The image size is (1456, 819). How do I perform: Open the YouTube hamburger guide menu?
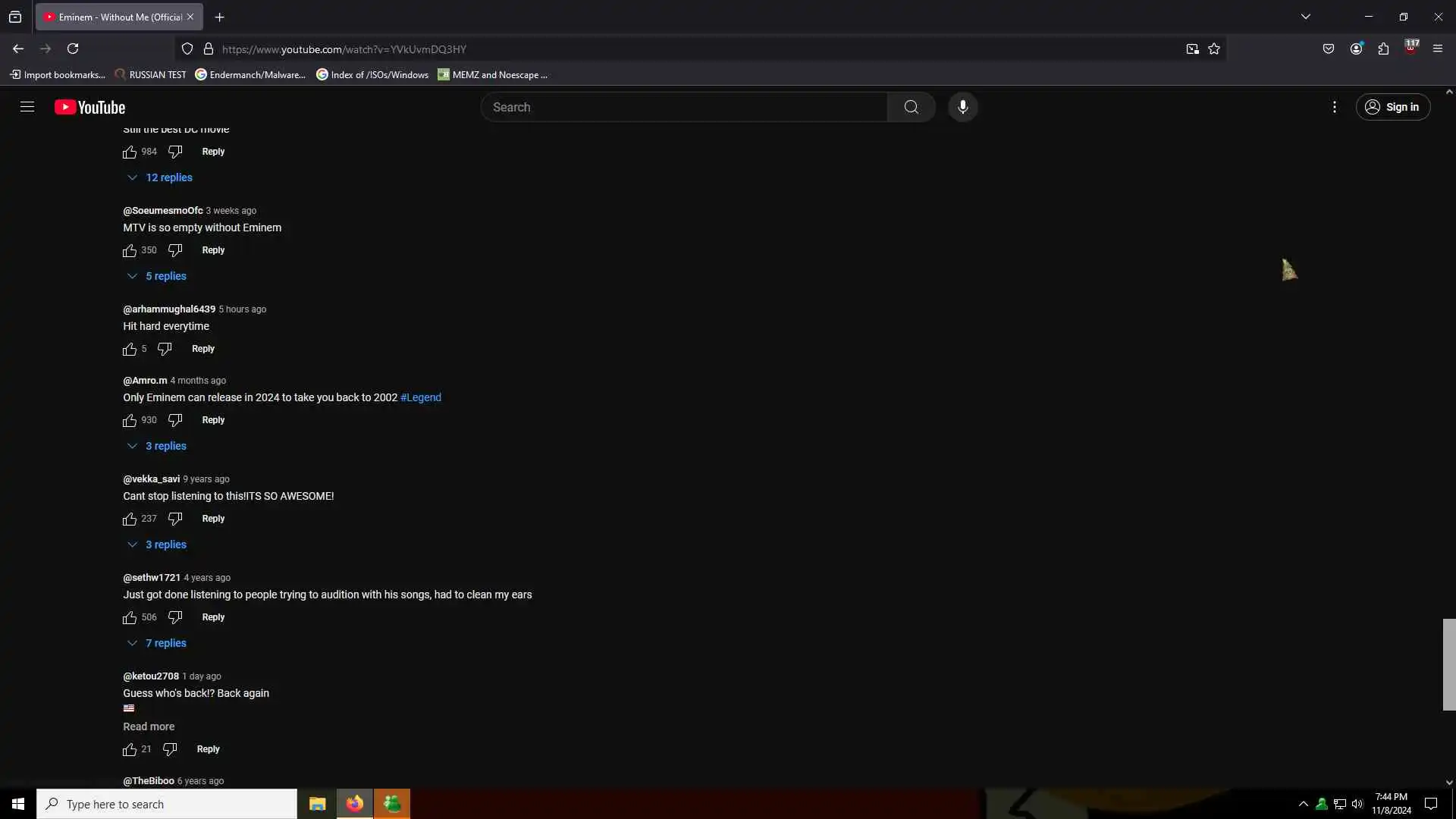click(27, 107)
